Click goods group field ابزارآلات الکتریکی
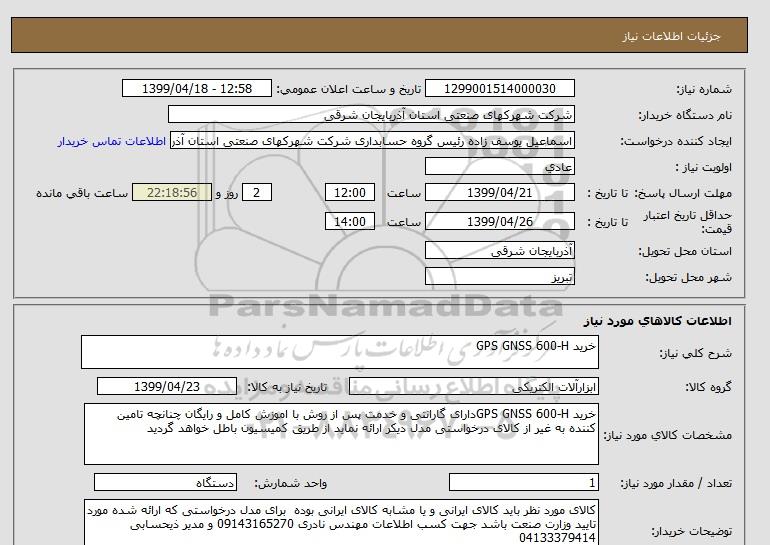 coord(473,386)
